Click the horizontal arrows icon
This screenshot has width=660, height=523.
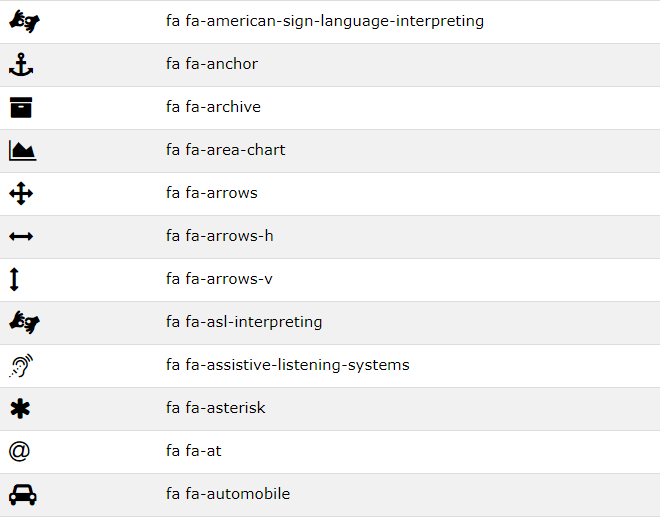(x=21, y=236)
